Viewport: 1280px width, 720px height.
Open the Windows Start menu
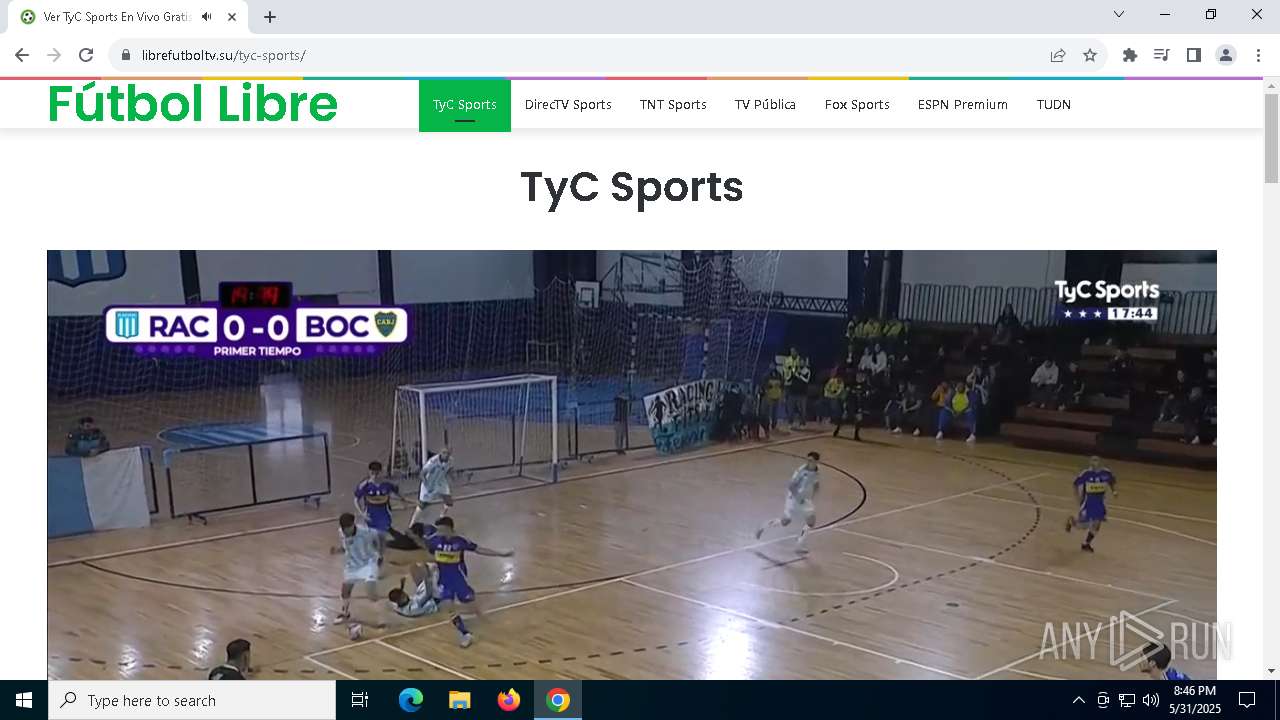[x=24, y=700]
